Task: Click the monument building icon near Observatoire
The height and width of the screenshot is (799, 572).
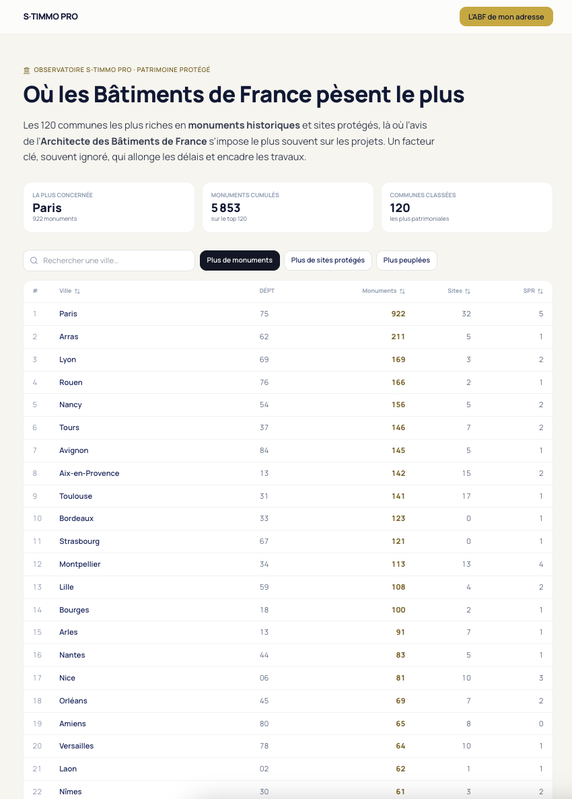Action: (x=27, y=70)
